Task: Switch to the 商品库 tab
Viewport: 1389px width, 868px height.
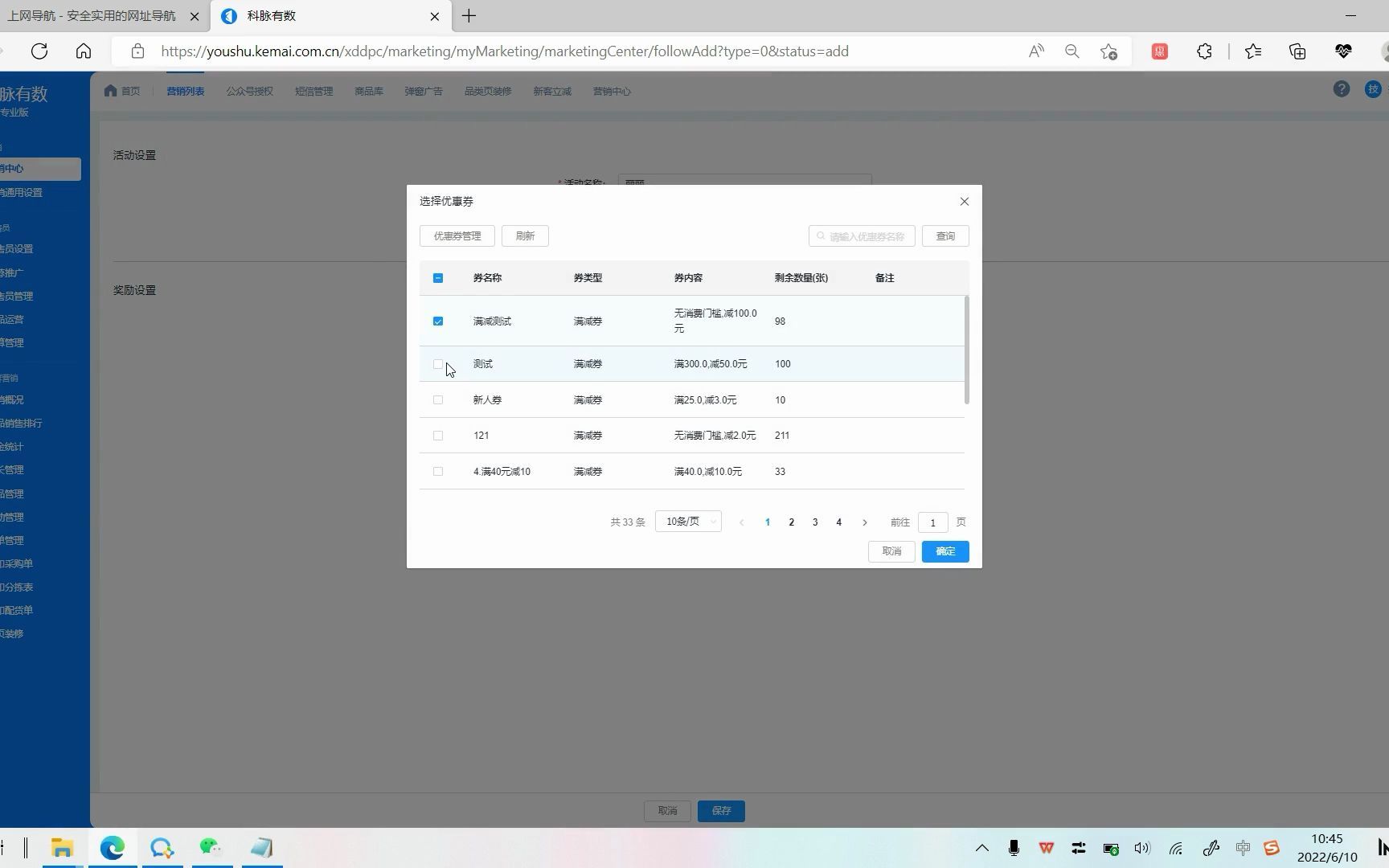Action: coord(369,92)
